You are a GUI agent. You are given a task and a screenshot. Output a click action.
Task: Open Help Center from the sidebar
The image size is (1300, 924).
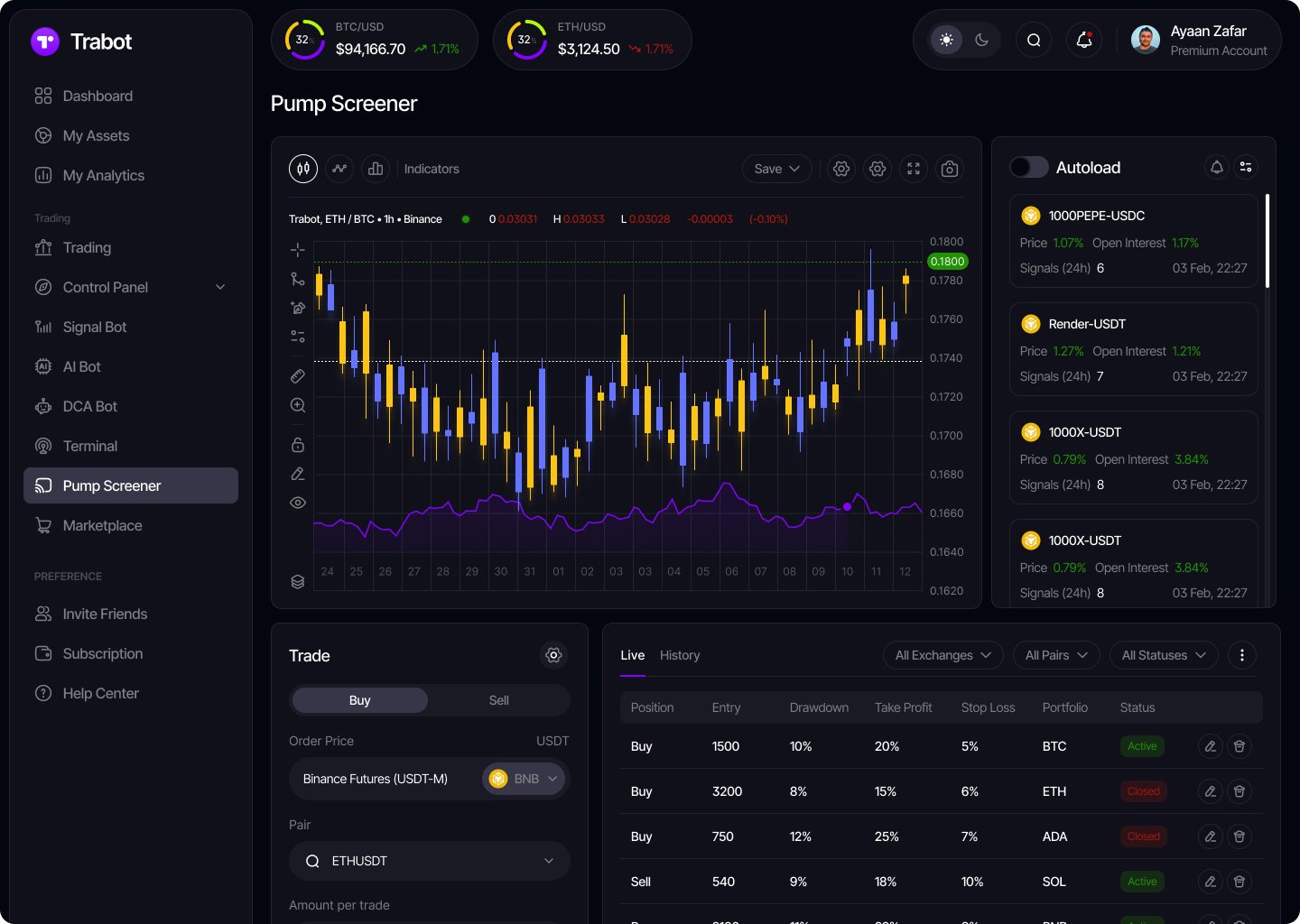(x=98, y=693)
